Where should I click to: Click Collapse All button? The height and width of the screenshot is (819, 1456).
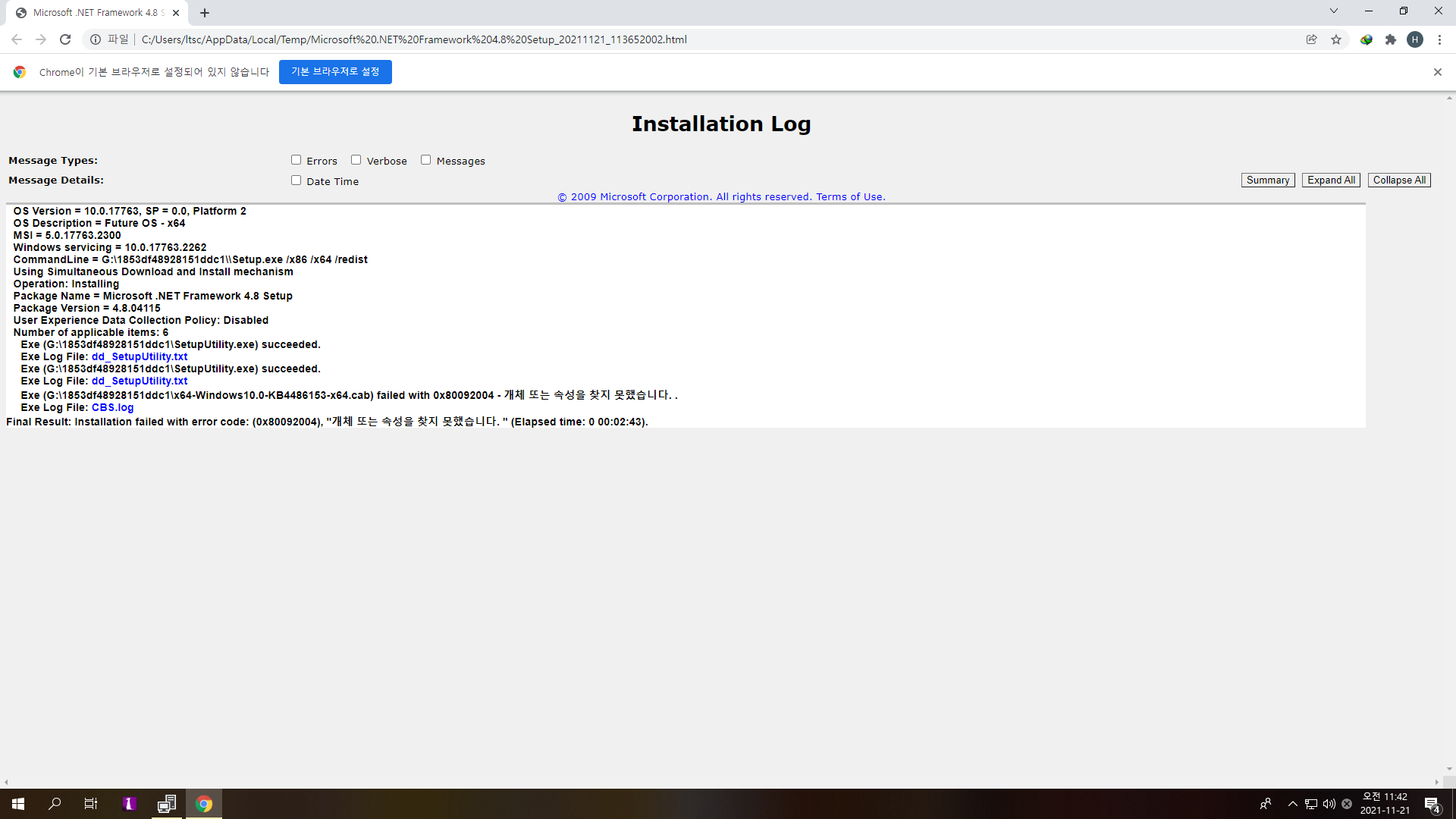[x=1399, y=180]
